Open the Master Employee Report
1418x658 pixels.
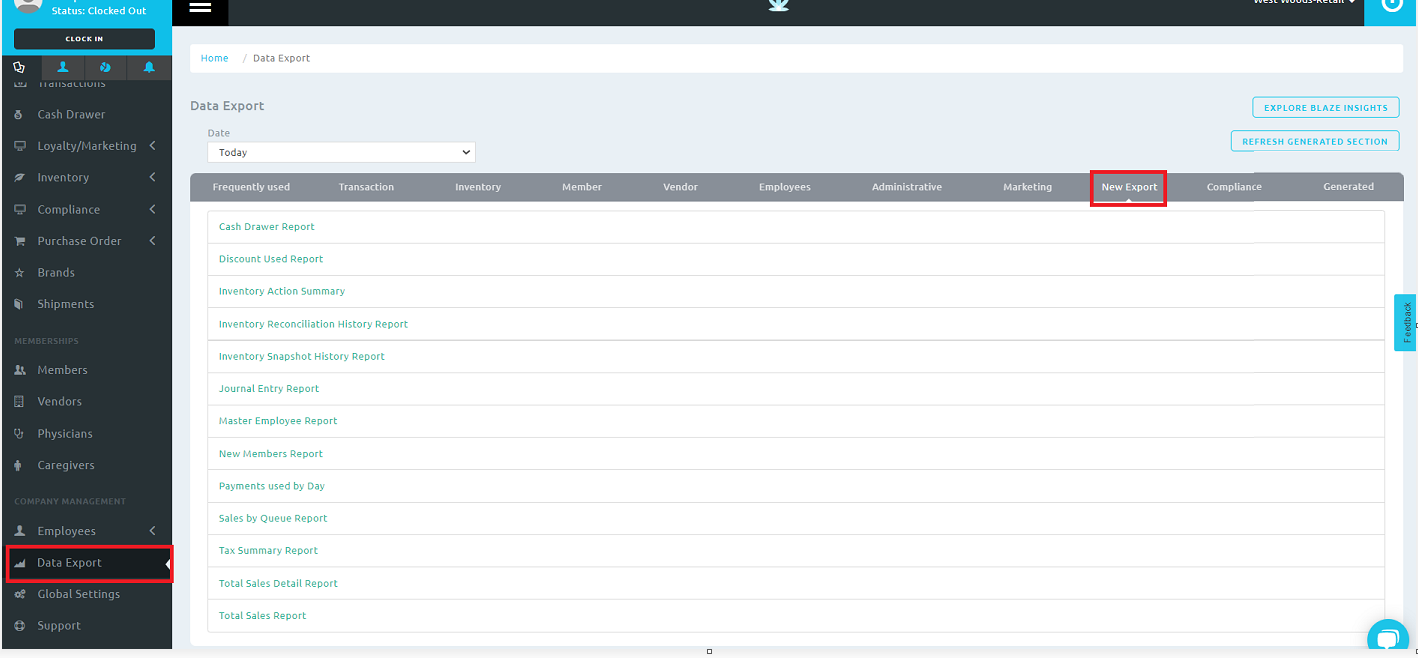click(278, 421)
